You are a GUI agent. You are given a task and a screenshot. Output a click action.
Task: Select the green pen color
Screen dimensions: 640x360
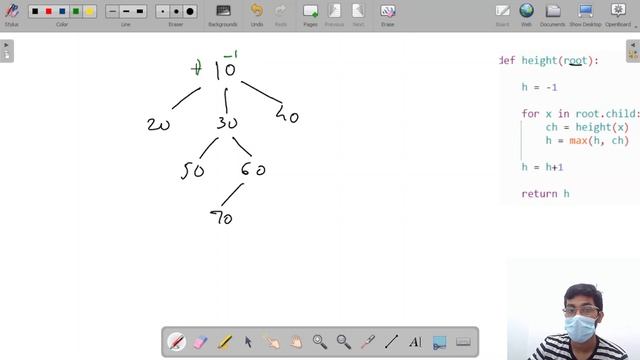pos(76,11)
